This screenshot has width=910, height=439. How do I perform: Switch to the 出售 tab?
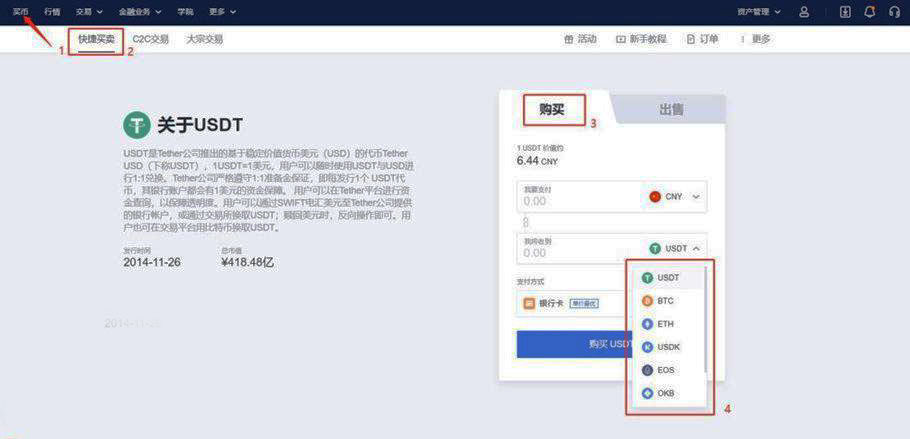pyautogui.click(x=672, y=110)
